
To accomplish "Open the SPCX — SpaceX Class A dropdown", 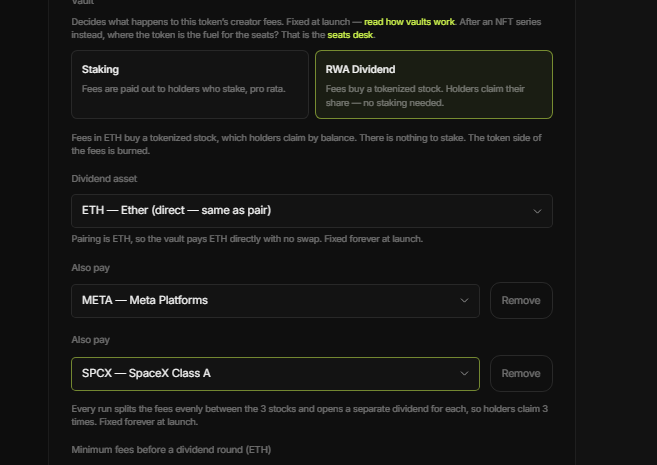I will tap(275, 374).
